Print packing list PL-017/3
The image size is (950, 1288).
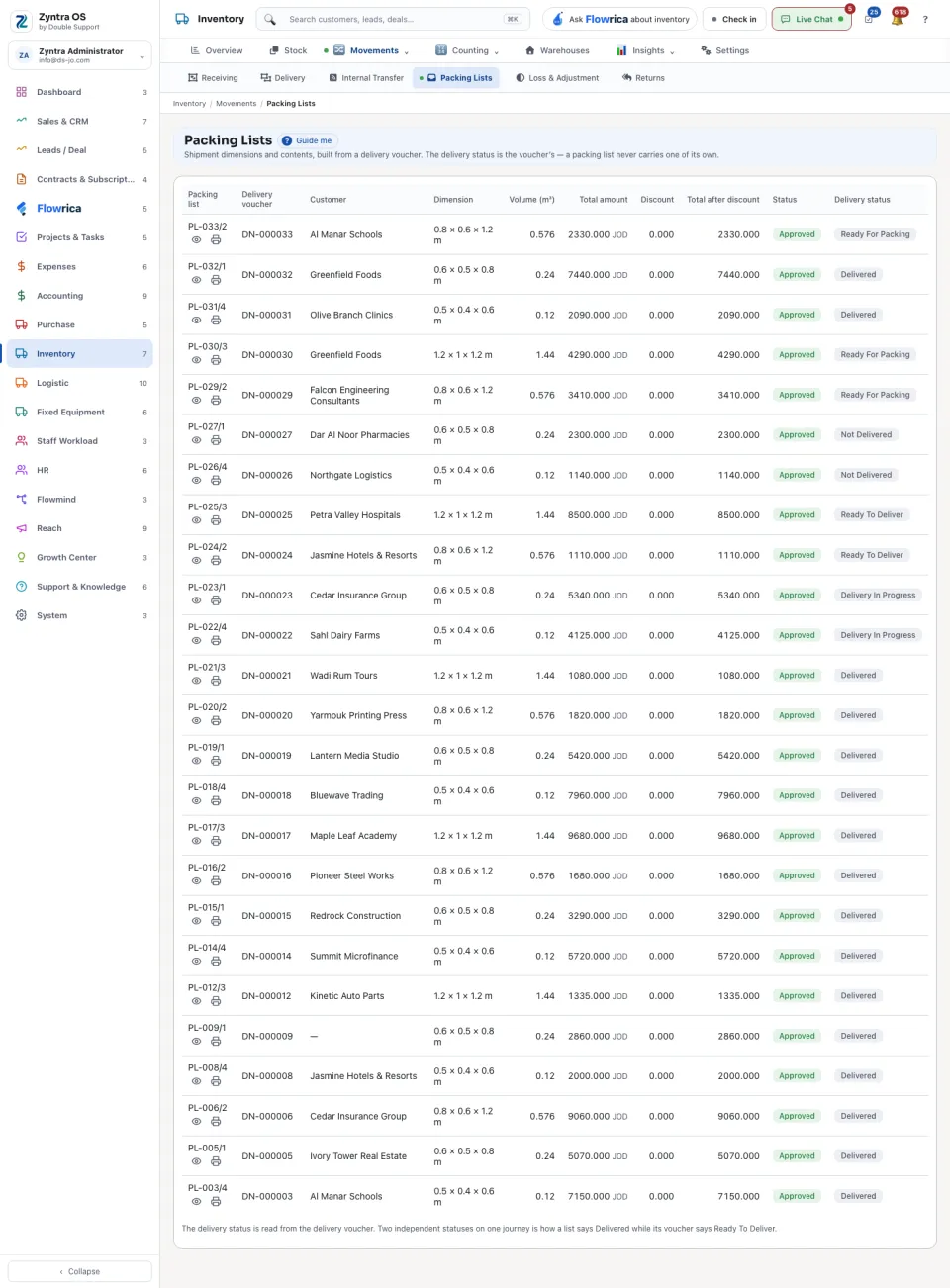pyautogui.click(x=216, y=841)
